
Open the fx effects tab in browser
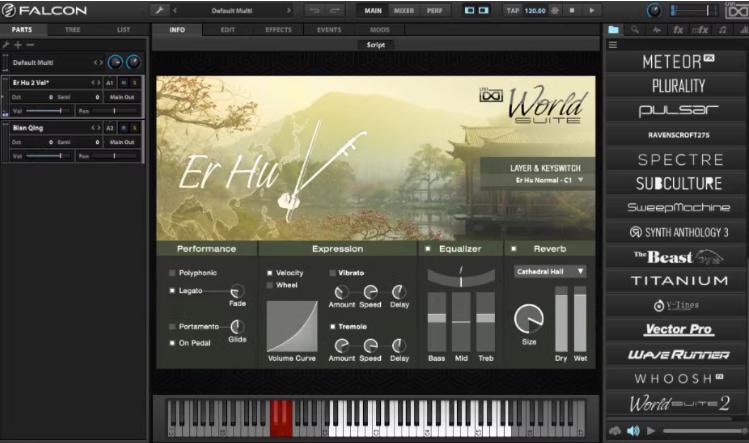pyautogui.click(x=678, y=30)
